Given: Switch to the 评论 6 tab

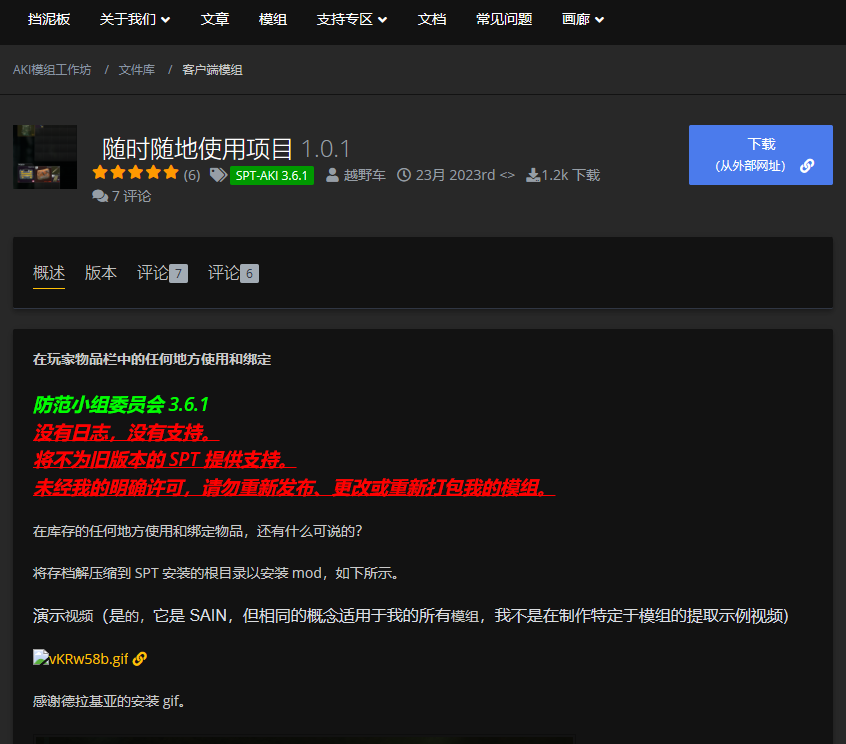Looking at the screenshot, I should click(x=233, y=273).
